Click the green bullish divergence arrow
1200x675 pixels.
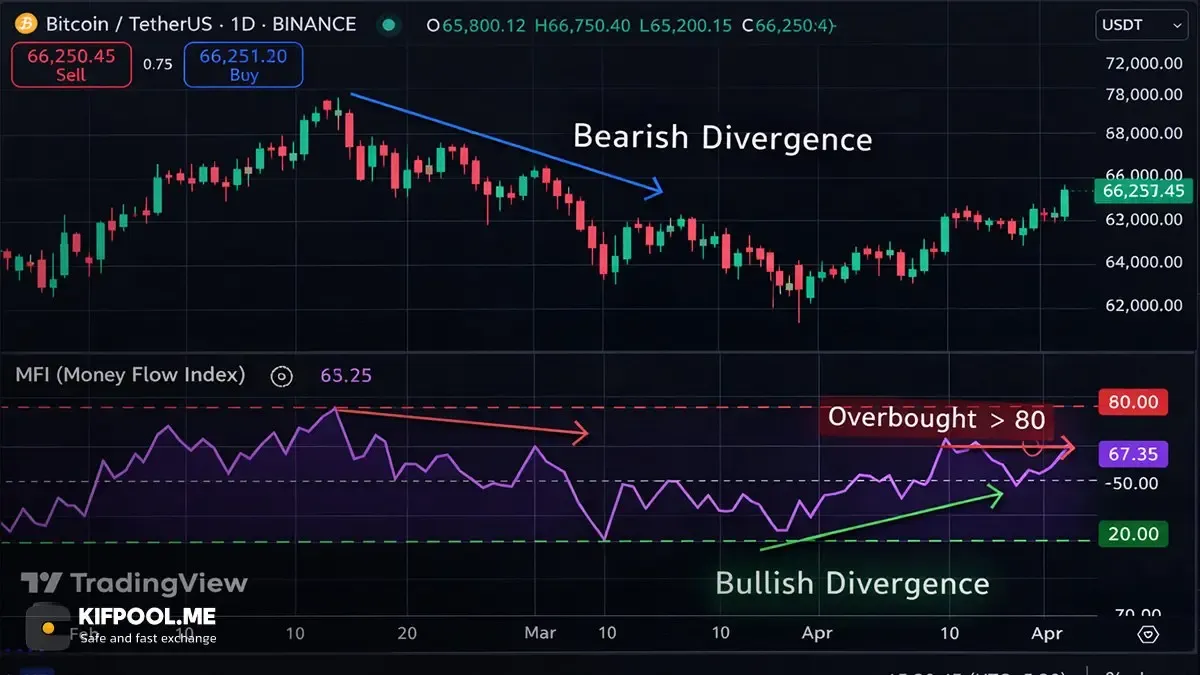882,520
